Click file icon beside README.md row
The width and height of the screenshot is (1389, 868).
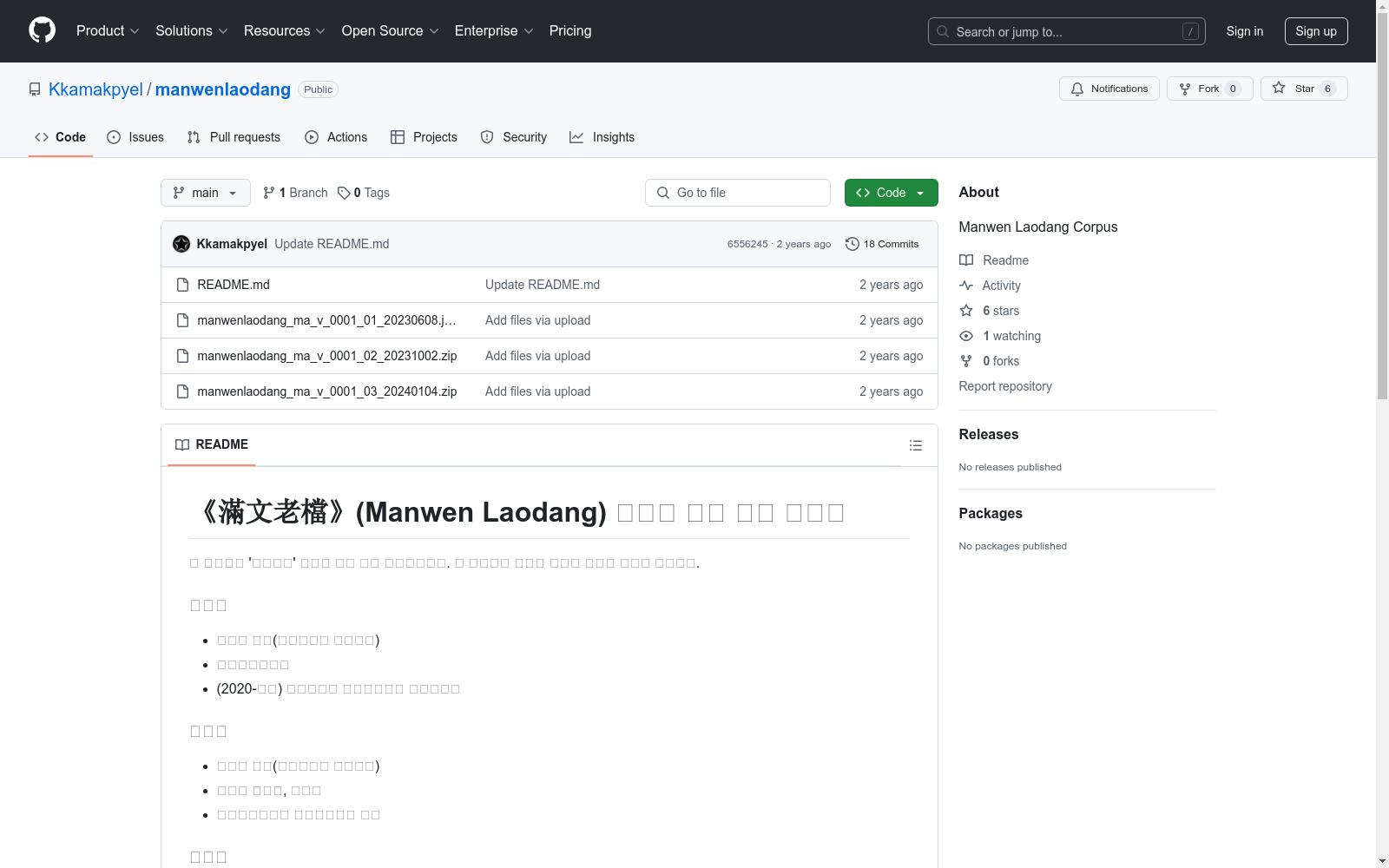click(x=182, y=285)
